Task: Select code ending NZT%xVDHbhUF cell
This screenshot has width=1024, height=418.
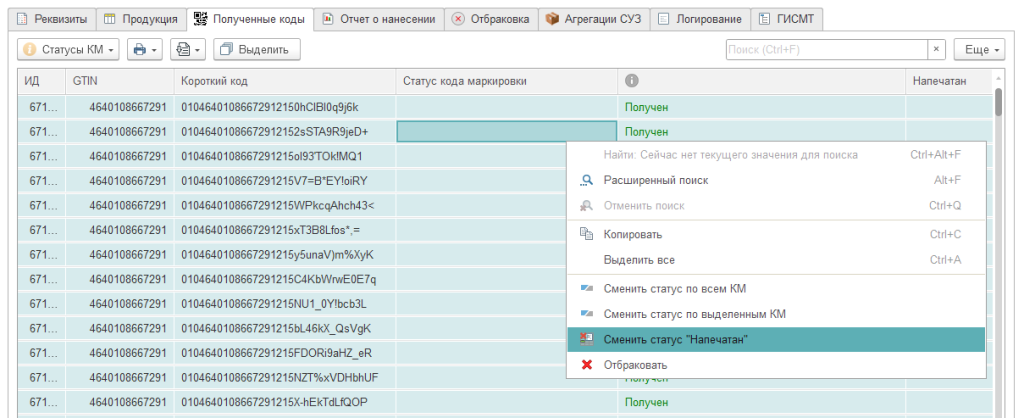Action: 285,377
